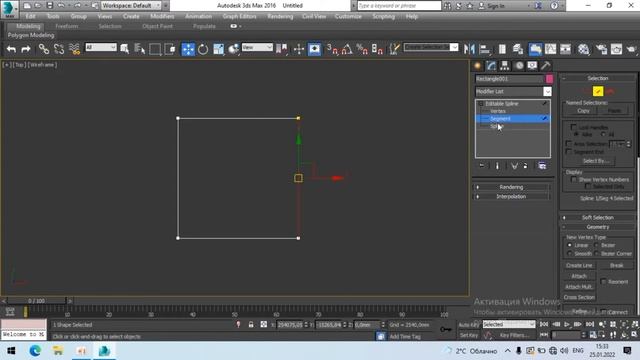The width and height of the screenshot is (640, 360).
Task: Choose Rectangular Selection Region tool
Action: click(x=155, y=49)
